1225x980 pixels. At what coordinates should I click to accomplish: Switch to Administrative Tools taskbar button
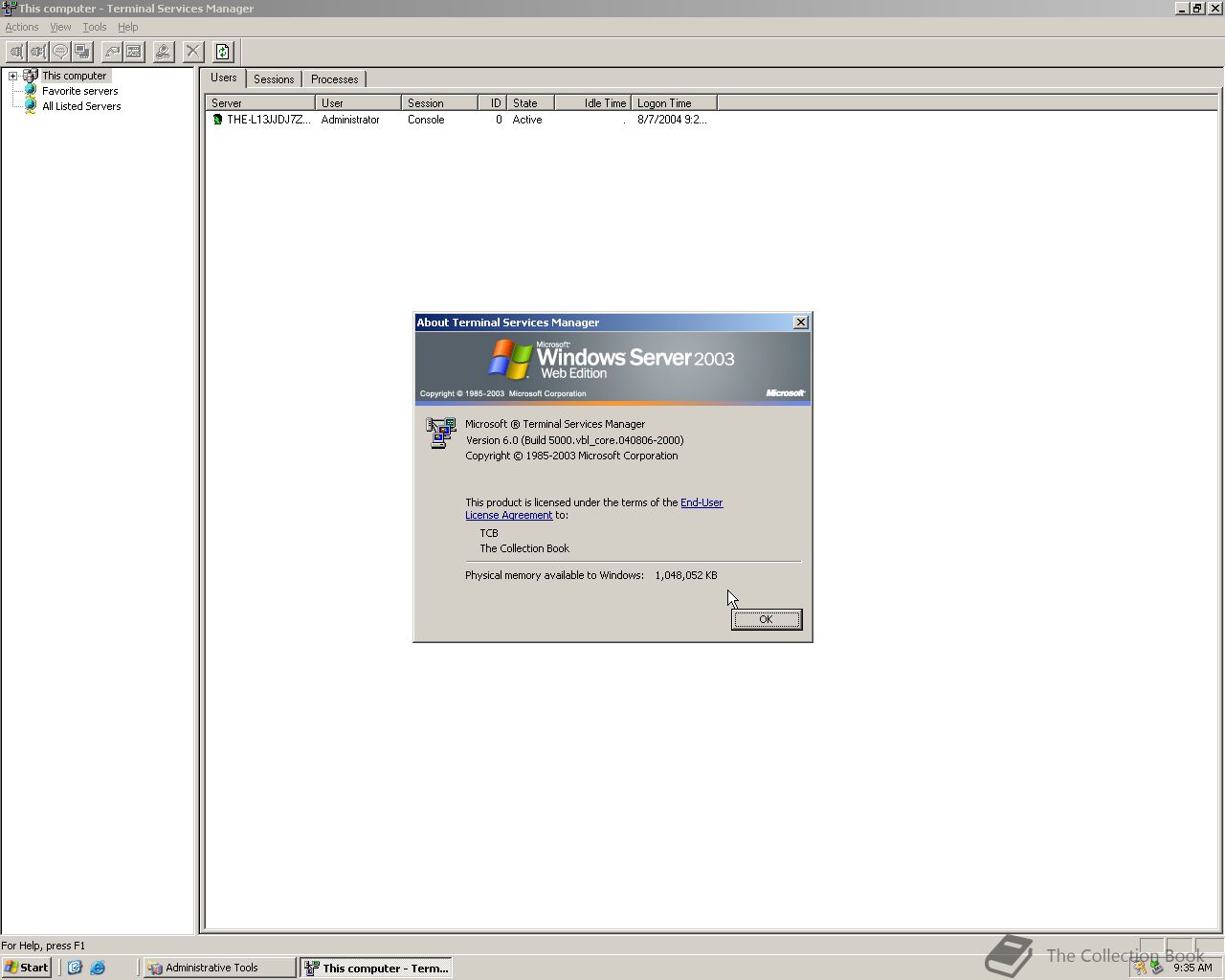[x=219, y=968]
